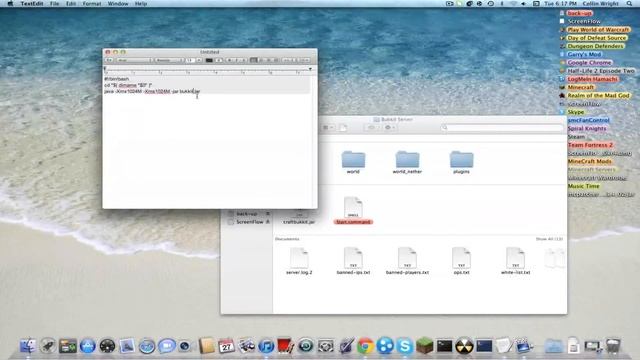Open the typeface style dropdown in TextEdit
640x360 pixels.
169,60
